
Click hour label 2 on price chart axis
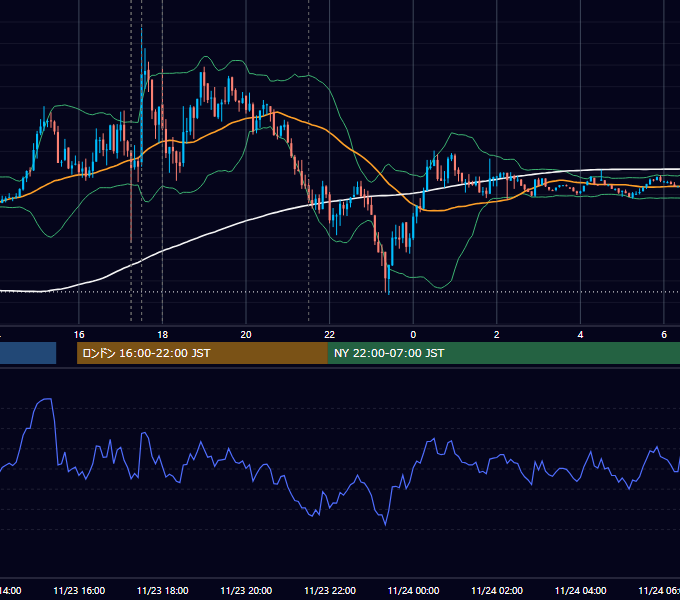click(497, 335)
